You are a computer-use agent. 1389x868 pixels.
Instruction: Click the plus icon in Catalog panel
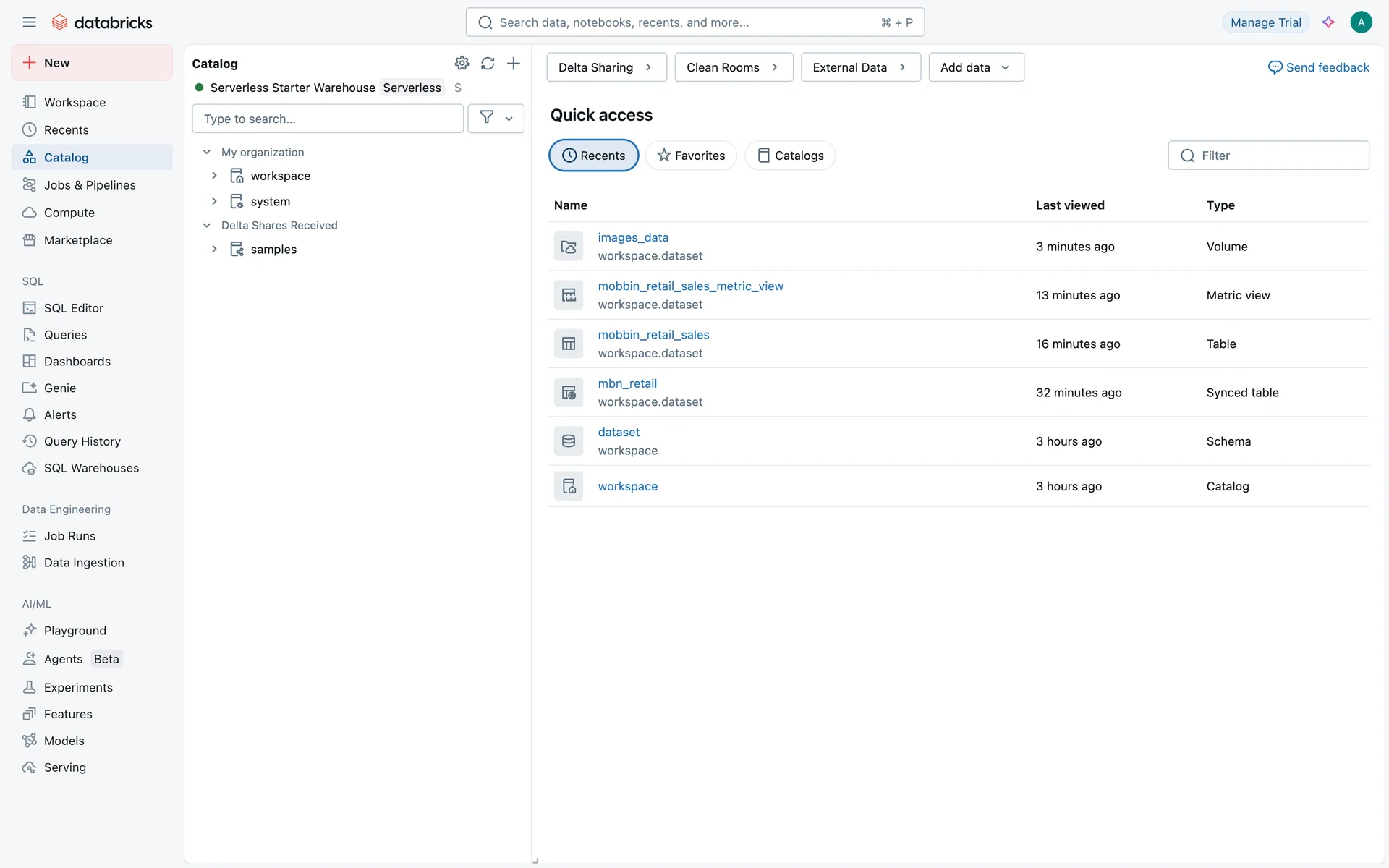[x=514, y=63]
